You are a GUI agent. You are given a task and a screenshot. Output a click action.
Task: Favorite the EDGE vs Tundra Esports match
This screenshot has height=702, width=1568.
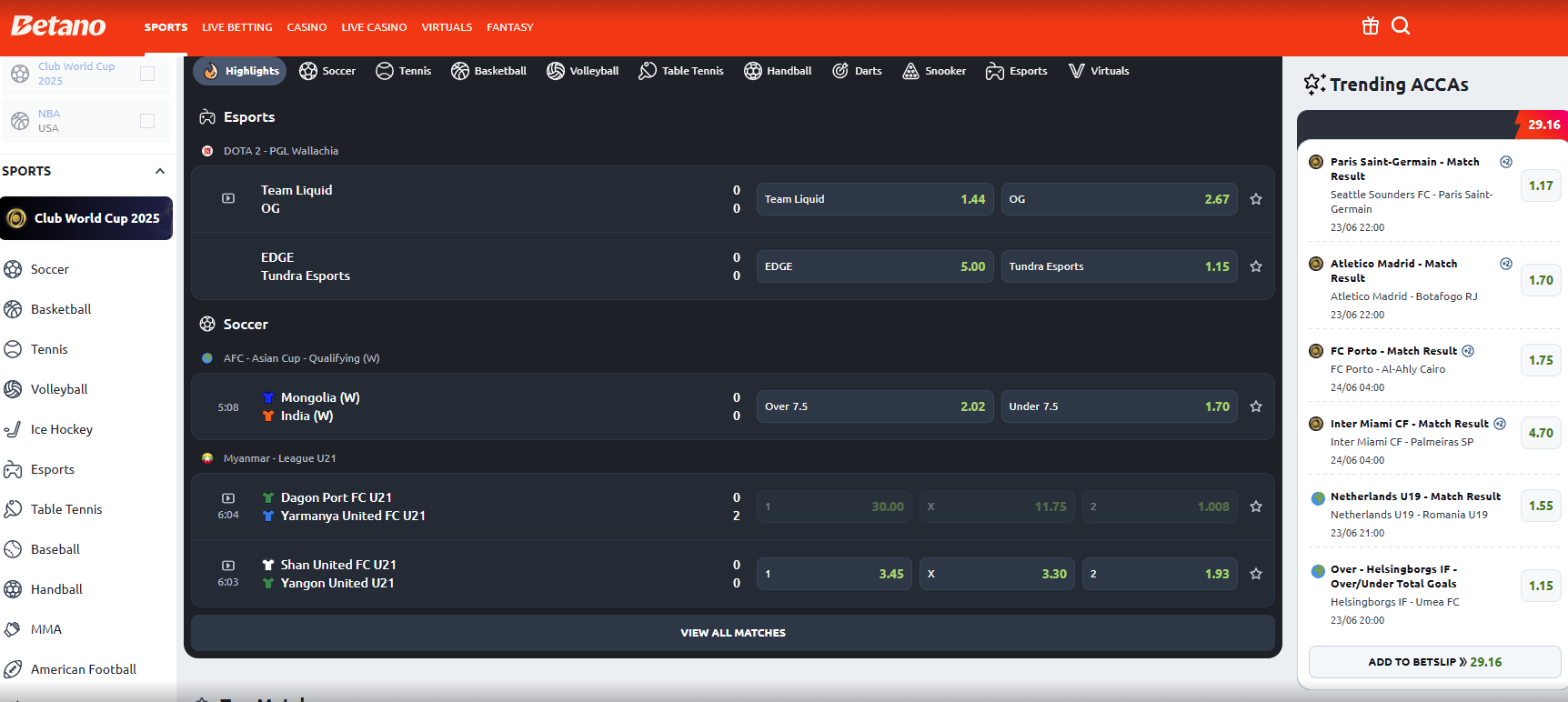(x=1256, y=266)
